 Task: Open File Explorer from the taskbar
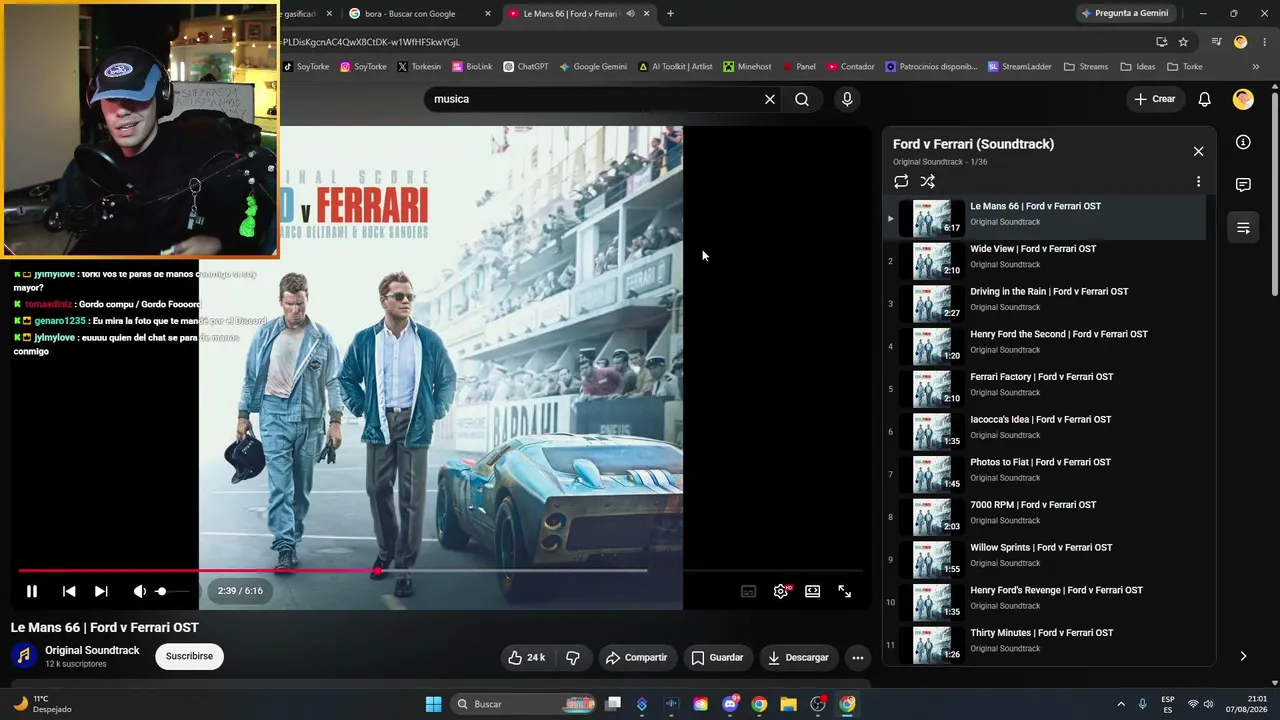(x=788, y=704)
